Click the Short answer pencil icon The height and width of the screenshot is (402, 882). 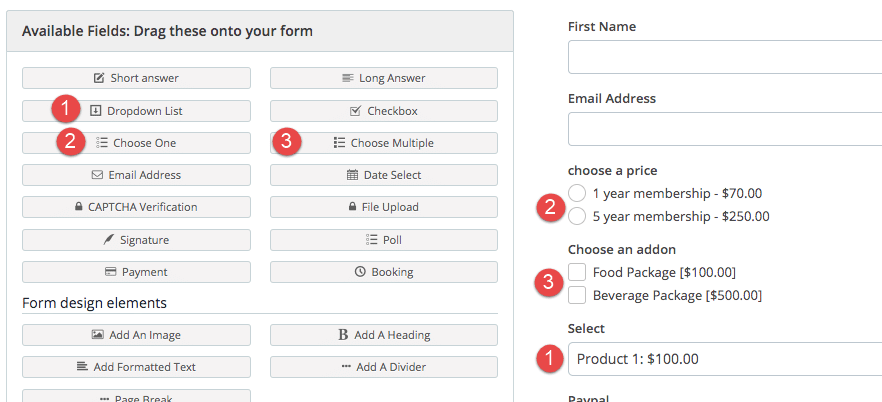click(x=99, y=78)
